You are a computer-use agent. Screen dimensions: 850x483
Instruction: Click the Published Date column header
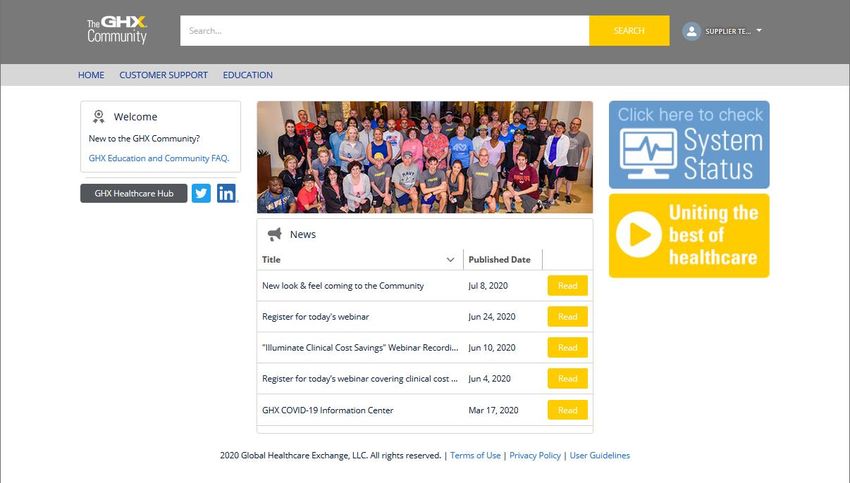pos(499,260)
